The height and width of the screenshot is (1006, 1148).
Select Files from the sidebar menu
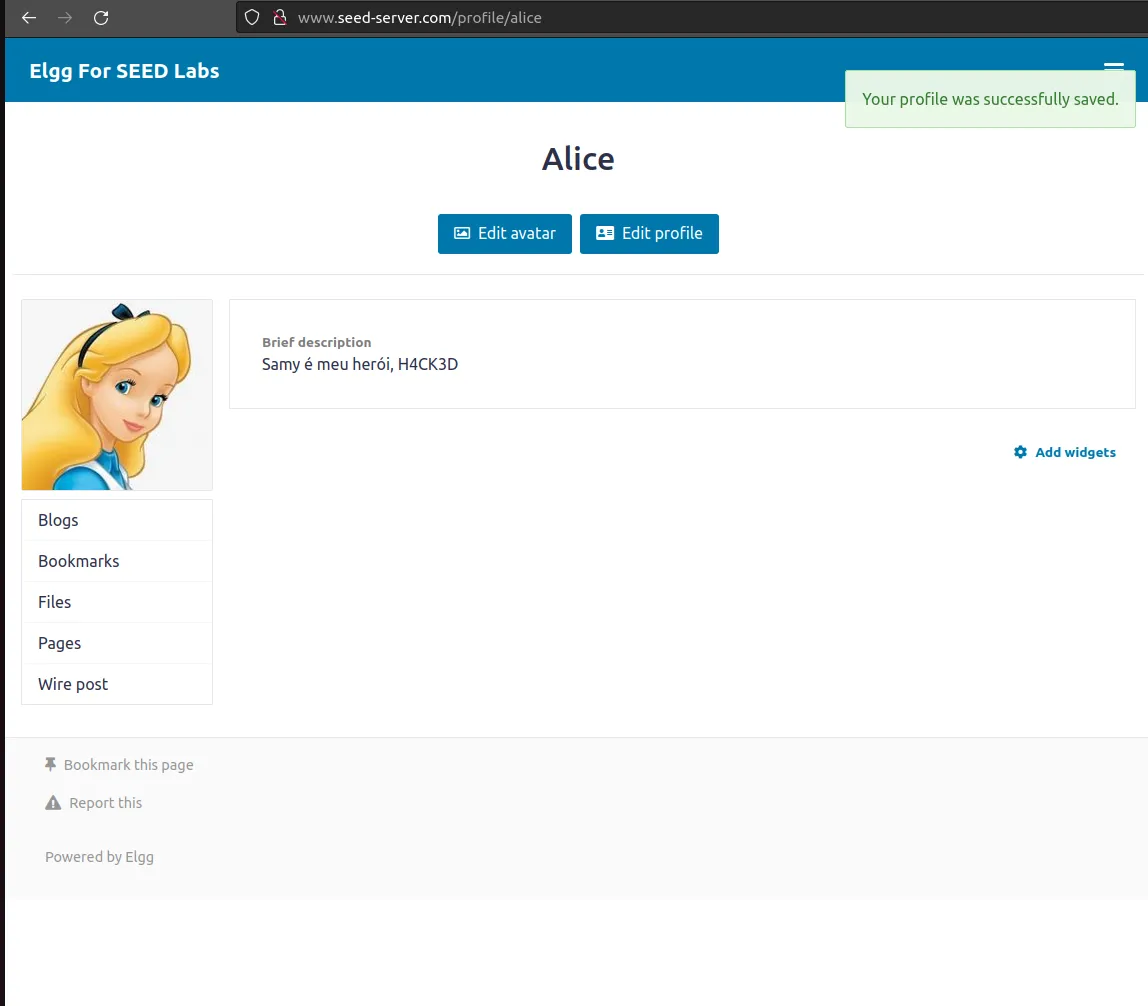point(55,602)
